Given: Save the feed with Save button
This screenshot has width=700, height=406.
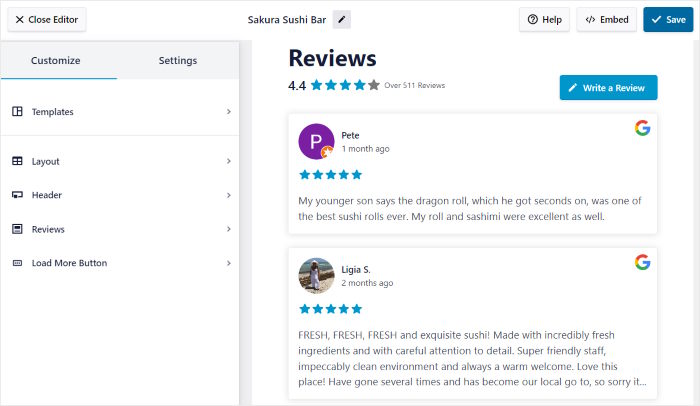Looking at the screenshot, I should pos(668,20).
